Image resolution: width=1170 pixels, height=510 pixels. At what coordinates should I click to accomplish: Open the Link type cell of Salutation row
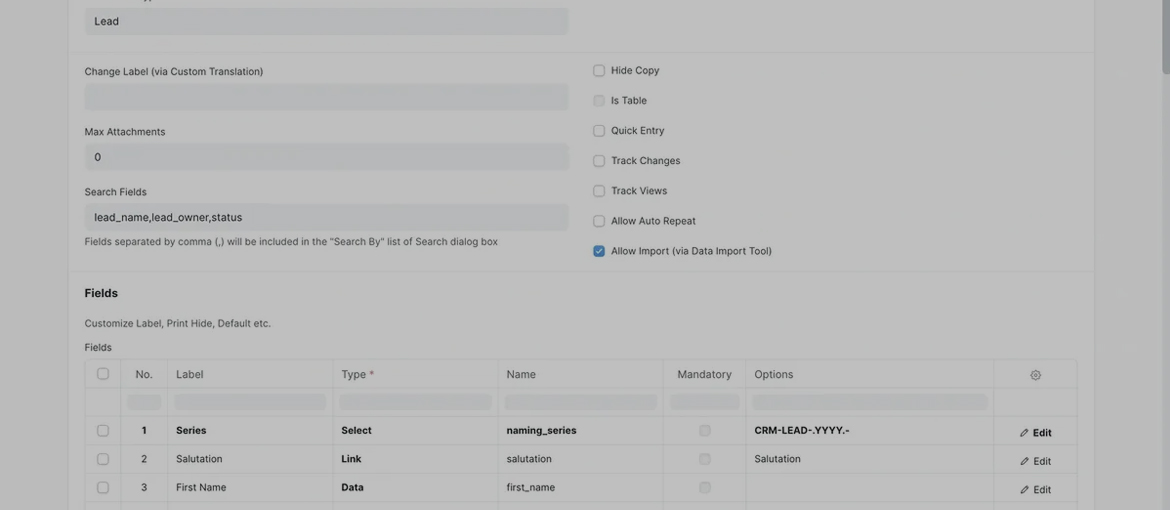point(415,459)
